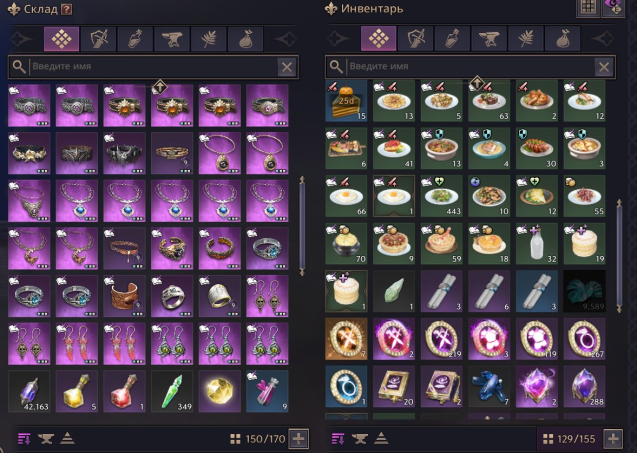Image resolution: width=637 pixels, height=453 pixels.
Task: Click the anvil icon at Инвентарь bottom bar
Action: (x=360, y=439)
